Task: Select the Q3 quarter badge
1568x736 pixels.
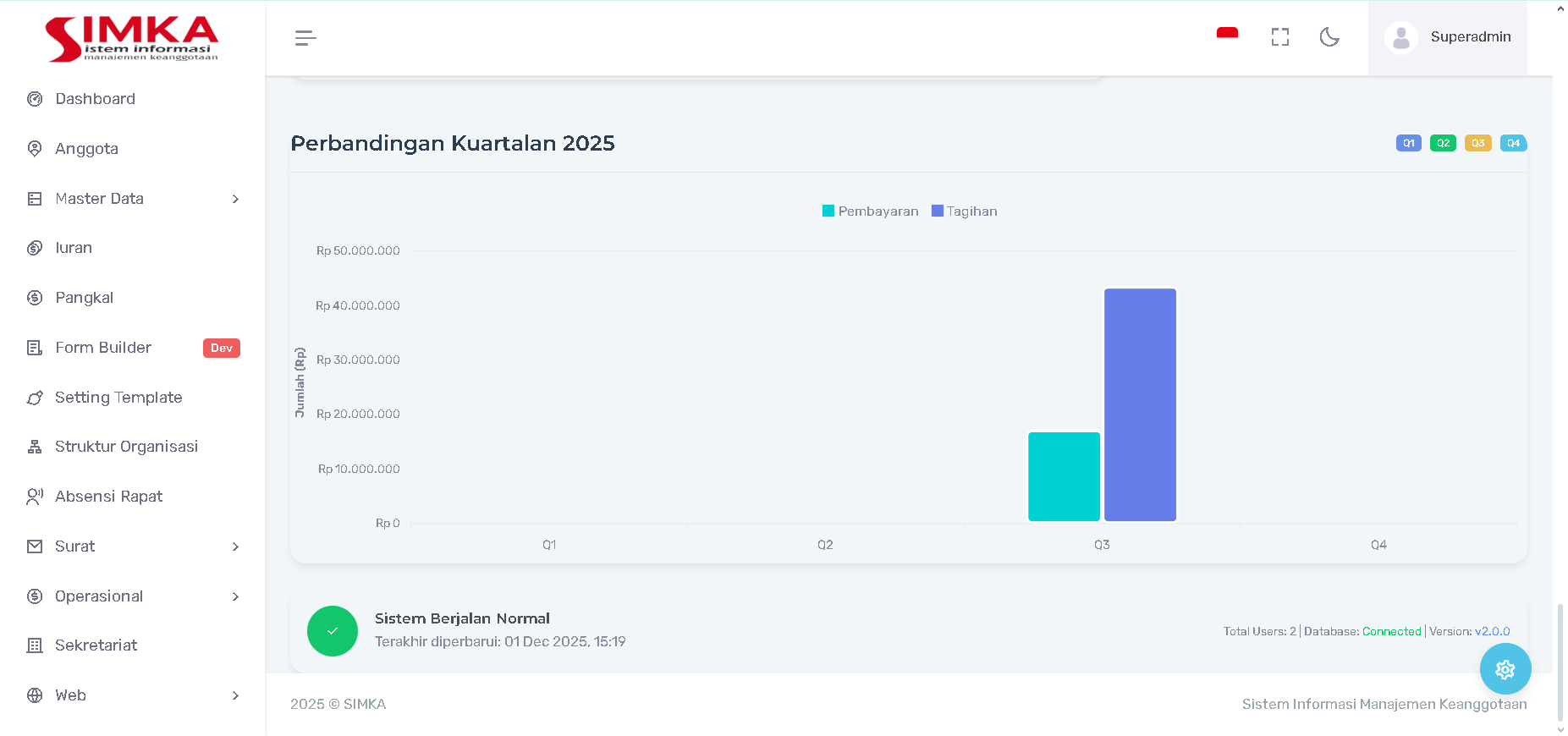Action: 1477,143
